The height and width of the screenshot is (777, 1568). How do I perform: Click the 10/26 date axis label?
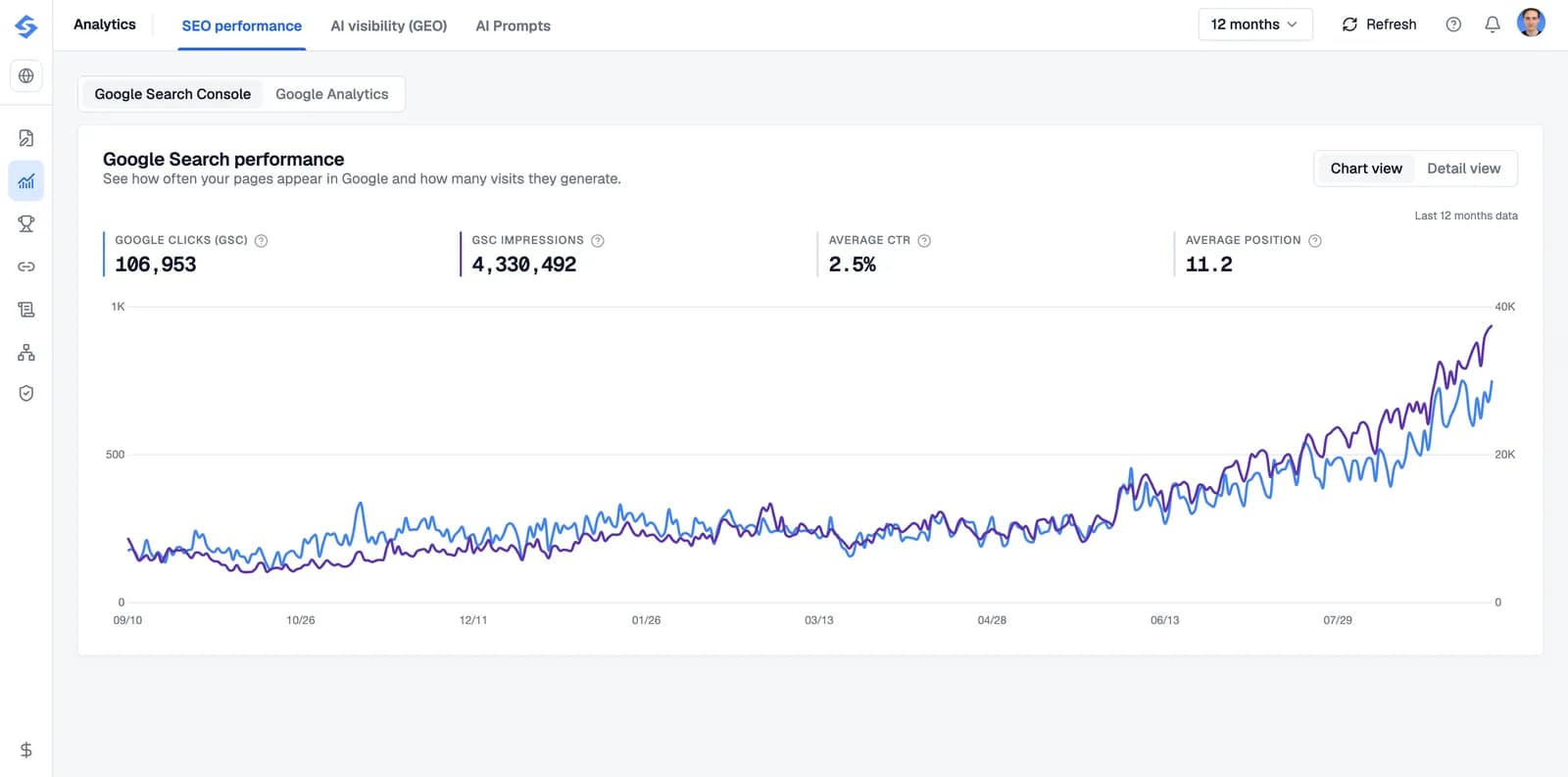[x=301, y=620]
